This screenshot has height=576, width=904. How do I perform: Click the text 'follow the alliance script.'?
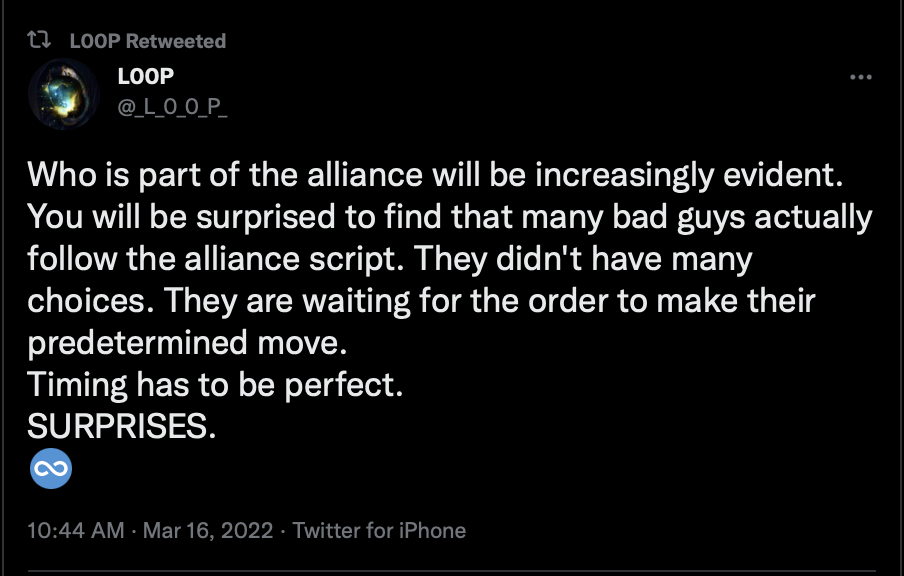point(216,258)
